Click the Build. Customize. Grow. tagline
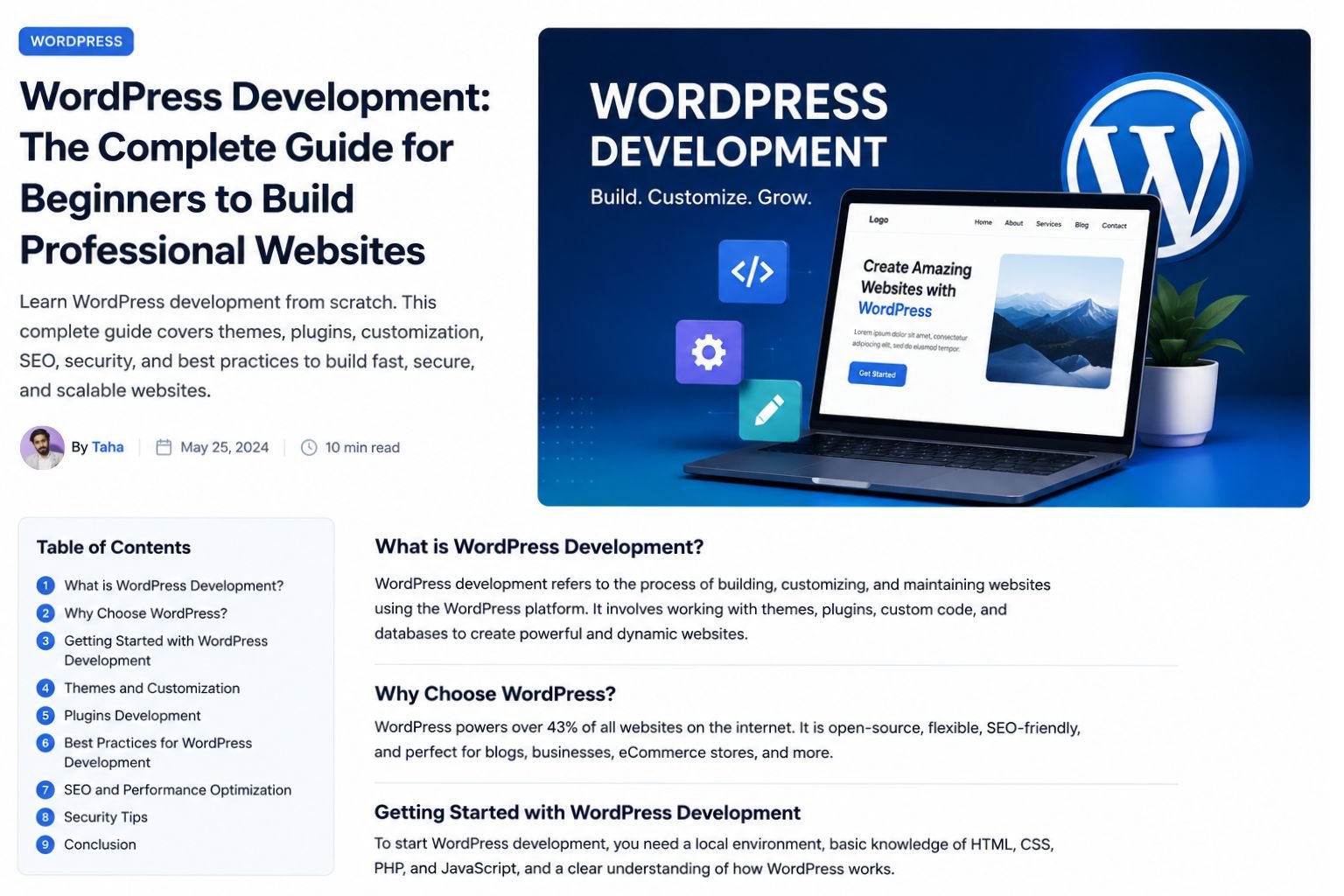Screen dimensions: 1344x896 pos(701,197)
